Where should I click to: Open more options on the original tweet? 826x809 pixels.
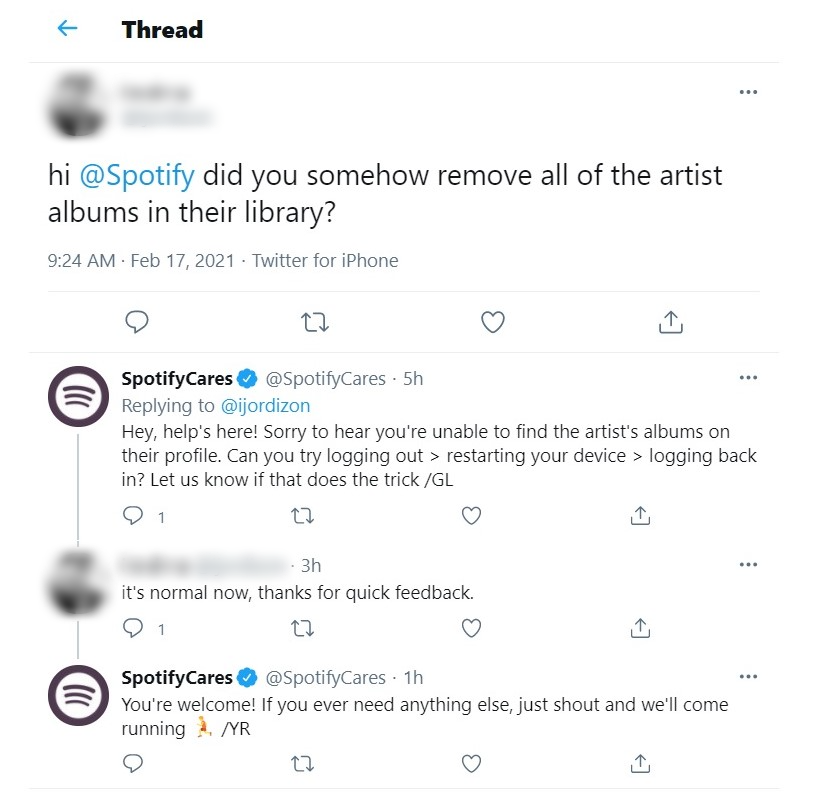747,92
